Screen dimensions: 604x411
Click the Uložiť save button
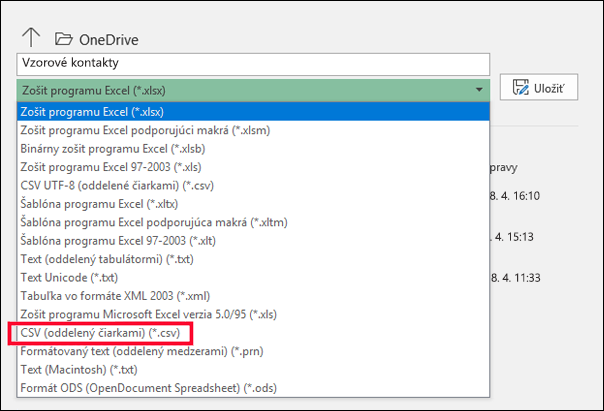tap(539, 87)
